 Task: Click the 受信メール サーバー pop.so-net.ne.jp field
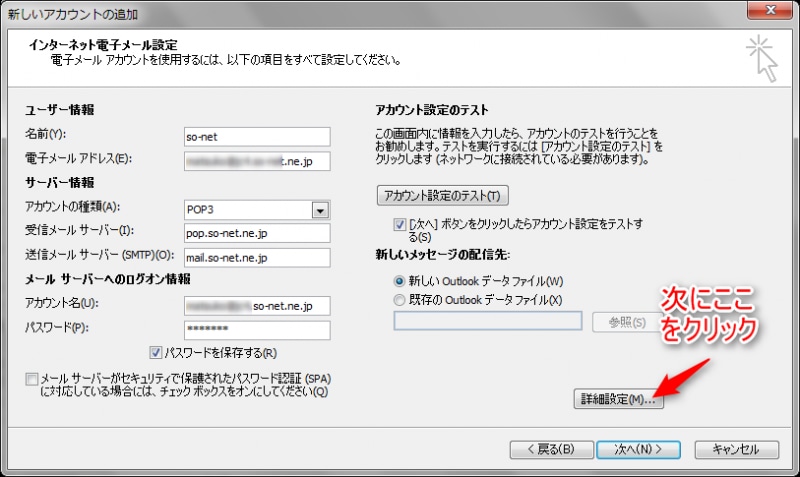[x=257, y=233]
